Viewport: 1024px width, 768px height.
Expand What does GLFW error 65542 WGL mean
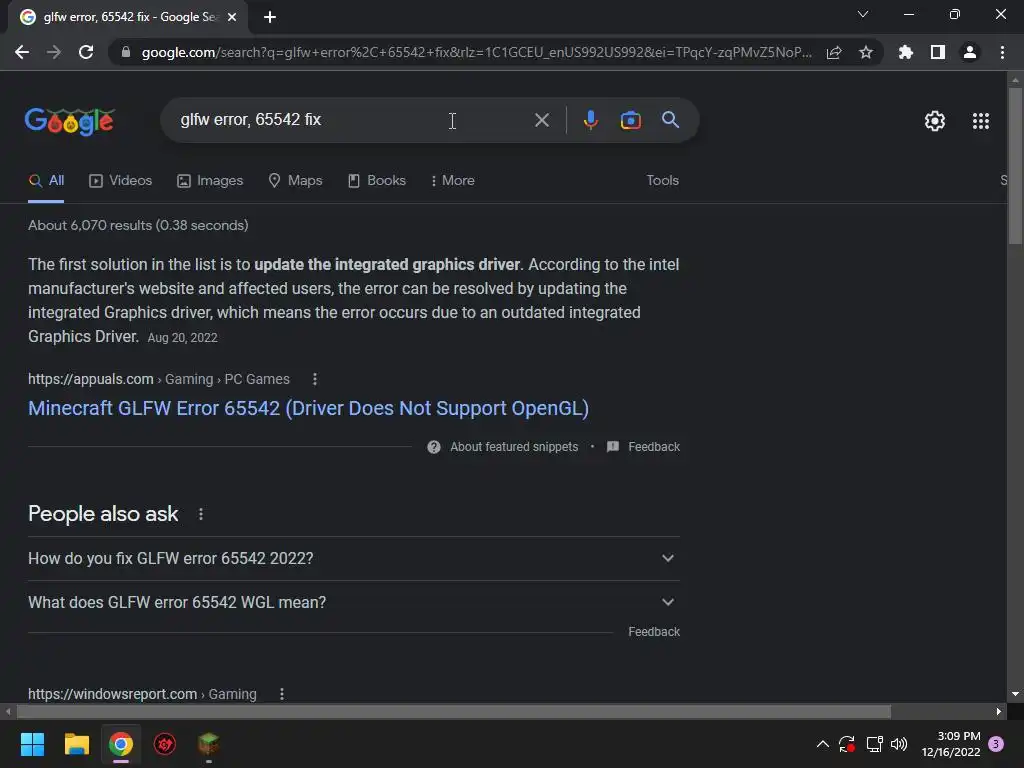tap(353, 602)
